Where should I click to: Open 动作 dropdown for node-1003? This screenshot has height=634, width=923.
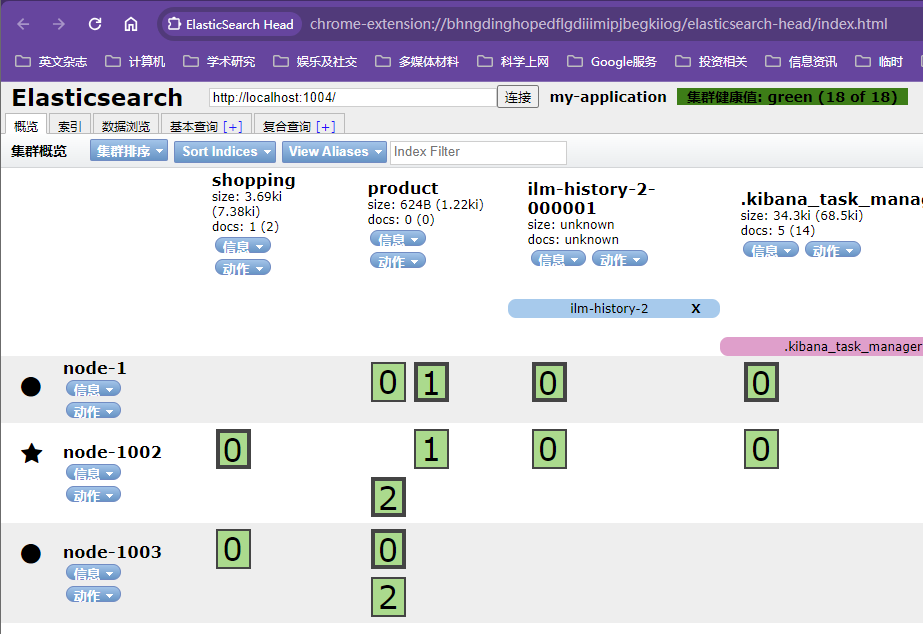tap(94, 595)
